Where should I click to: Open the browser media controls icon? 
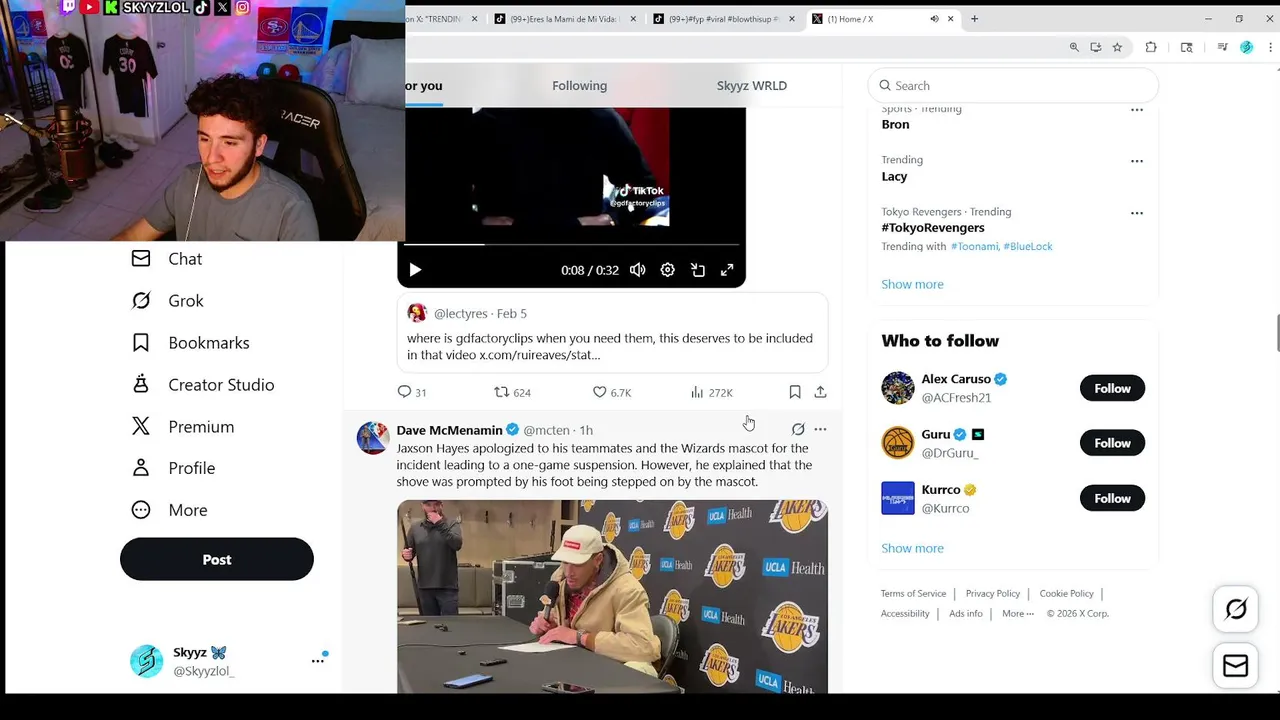[x=1222, y=47]
